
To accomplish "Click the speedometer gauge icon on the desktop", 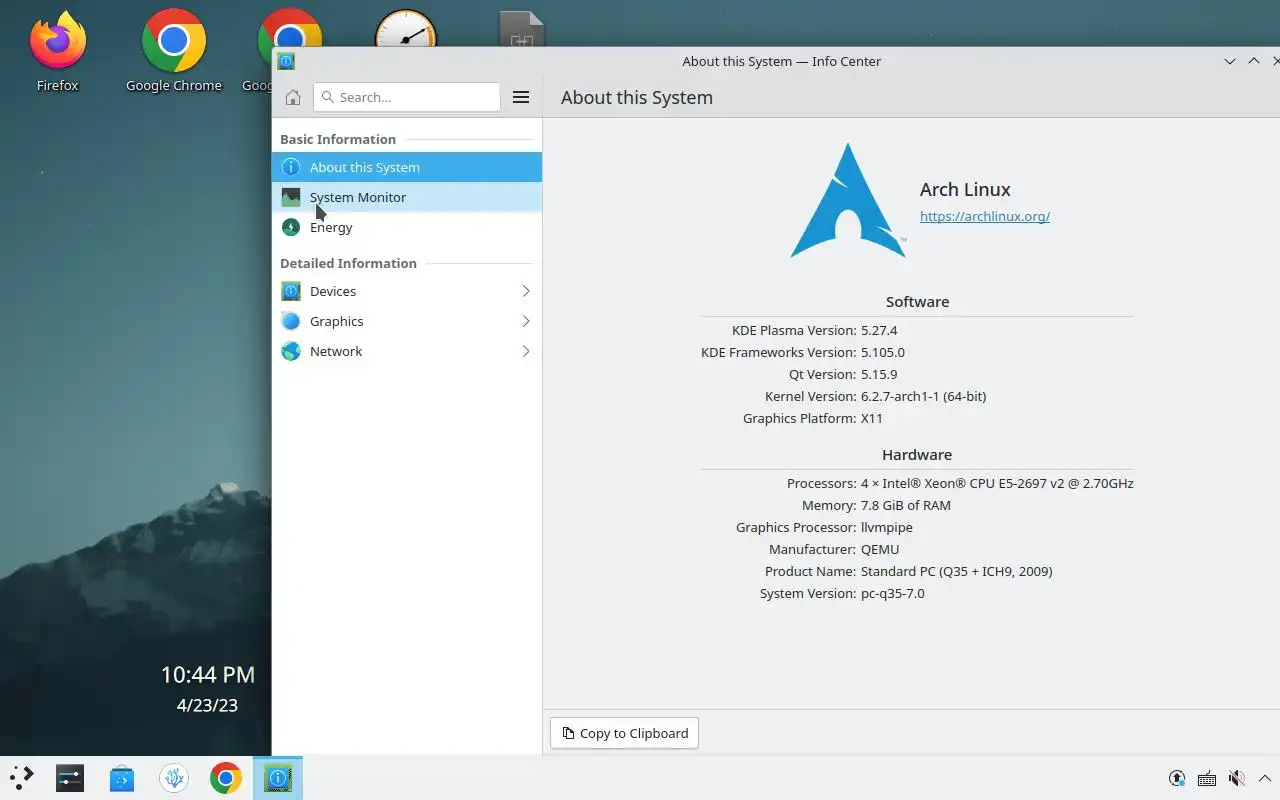I will pyautogui.click(x=406, y=30).
